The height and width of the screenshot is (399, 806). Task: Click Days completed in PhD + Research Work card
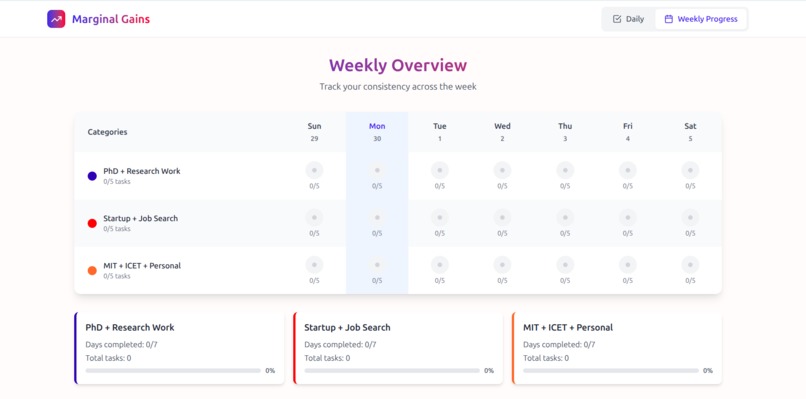click(121, 344)
